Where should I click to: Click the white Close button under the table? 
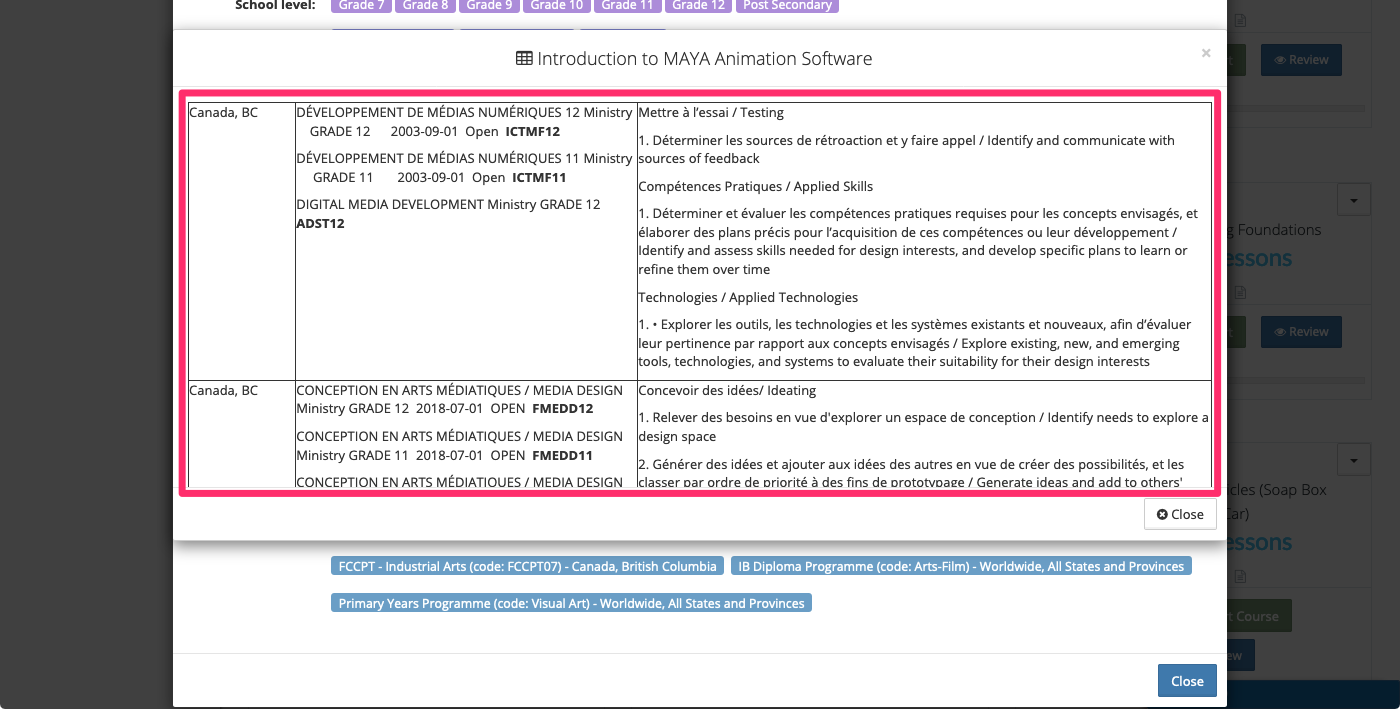point(1180,514)
